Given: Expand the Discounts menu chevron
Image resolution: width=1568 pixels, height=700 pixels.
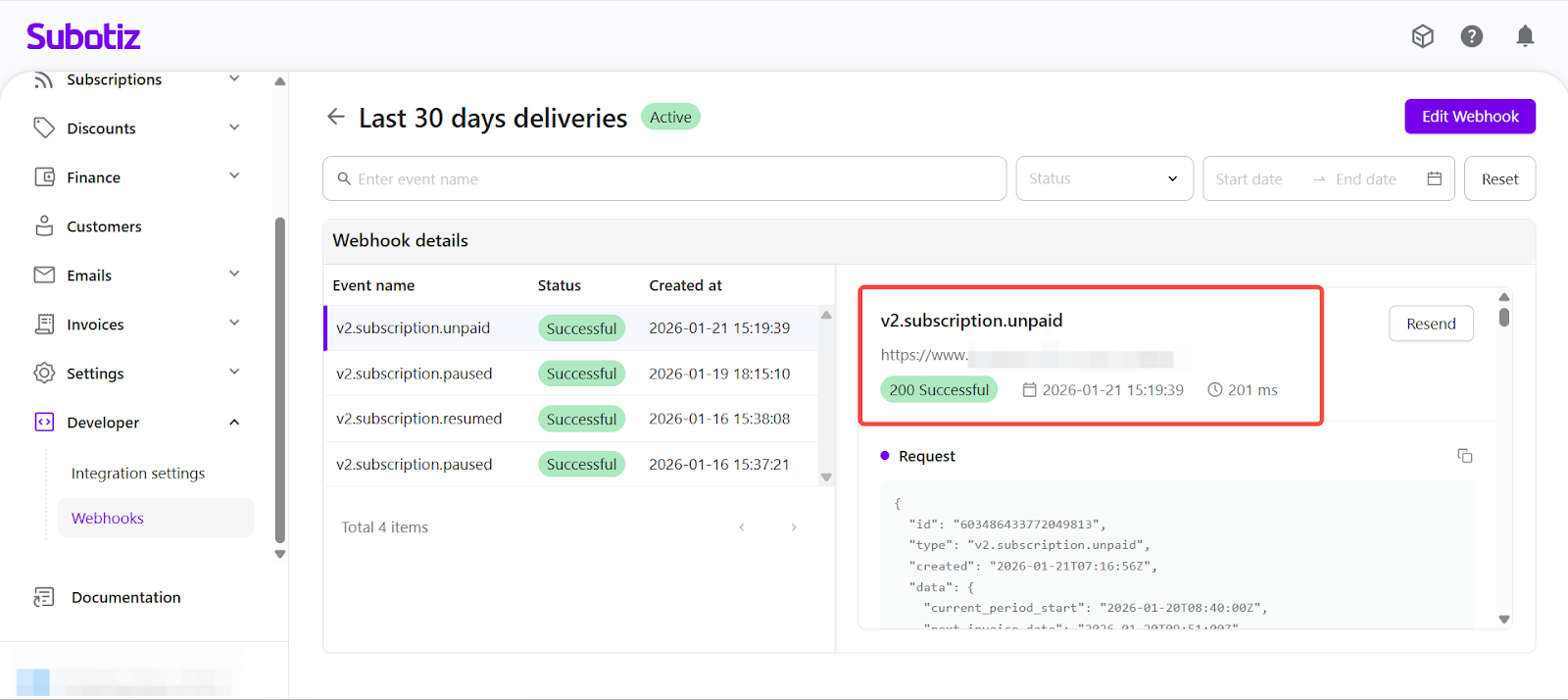Looking at the screenshot, I should [x=234, y=127].
